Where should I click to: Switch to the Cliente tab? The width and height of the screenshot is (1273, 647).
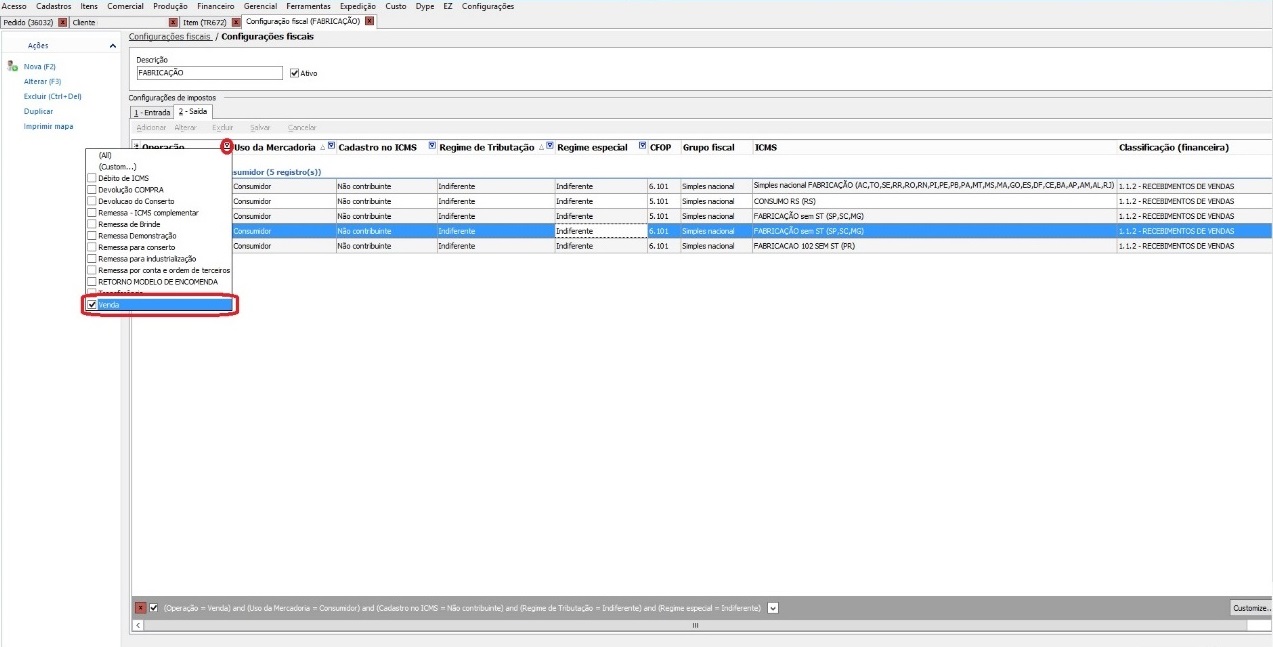[84, 22]
